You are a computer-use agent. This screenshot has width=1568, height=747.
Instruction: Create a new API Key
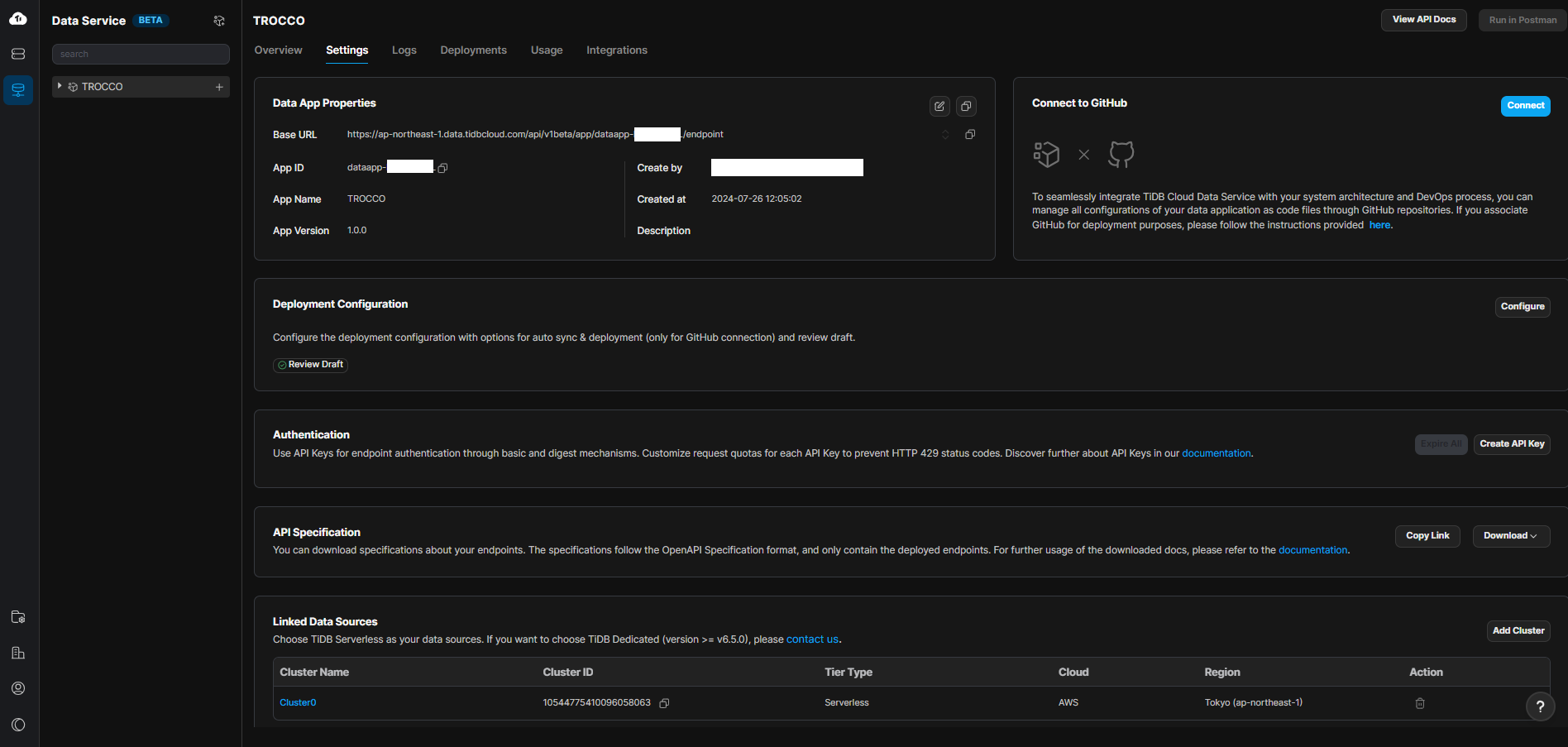click(1512, 444)
